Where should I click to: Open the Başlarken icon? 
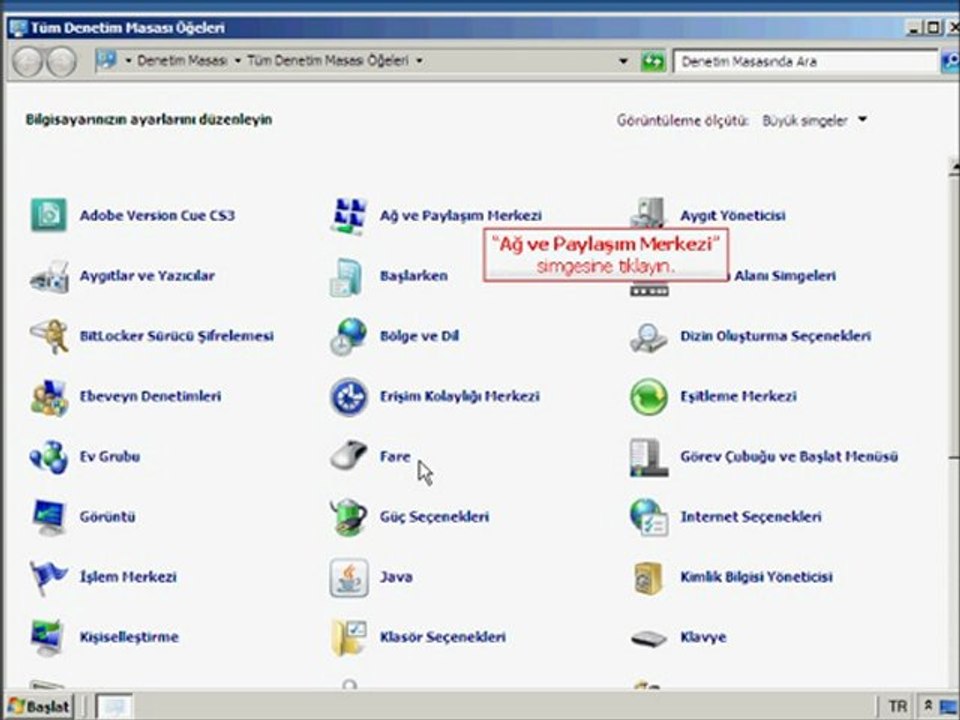tap(347, 277)
